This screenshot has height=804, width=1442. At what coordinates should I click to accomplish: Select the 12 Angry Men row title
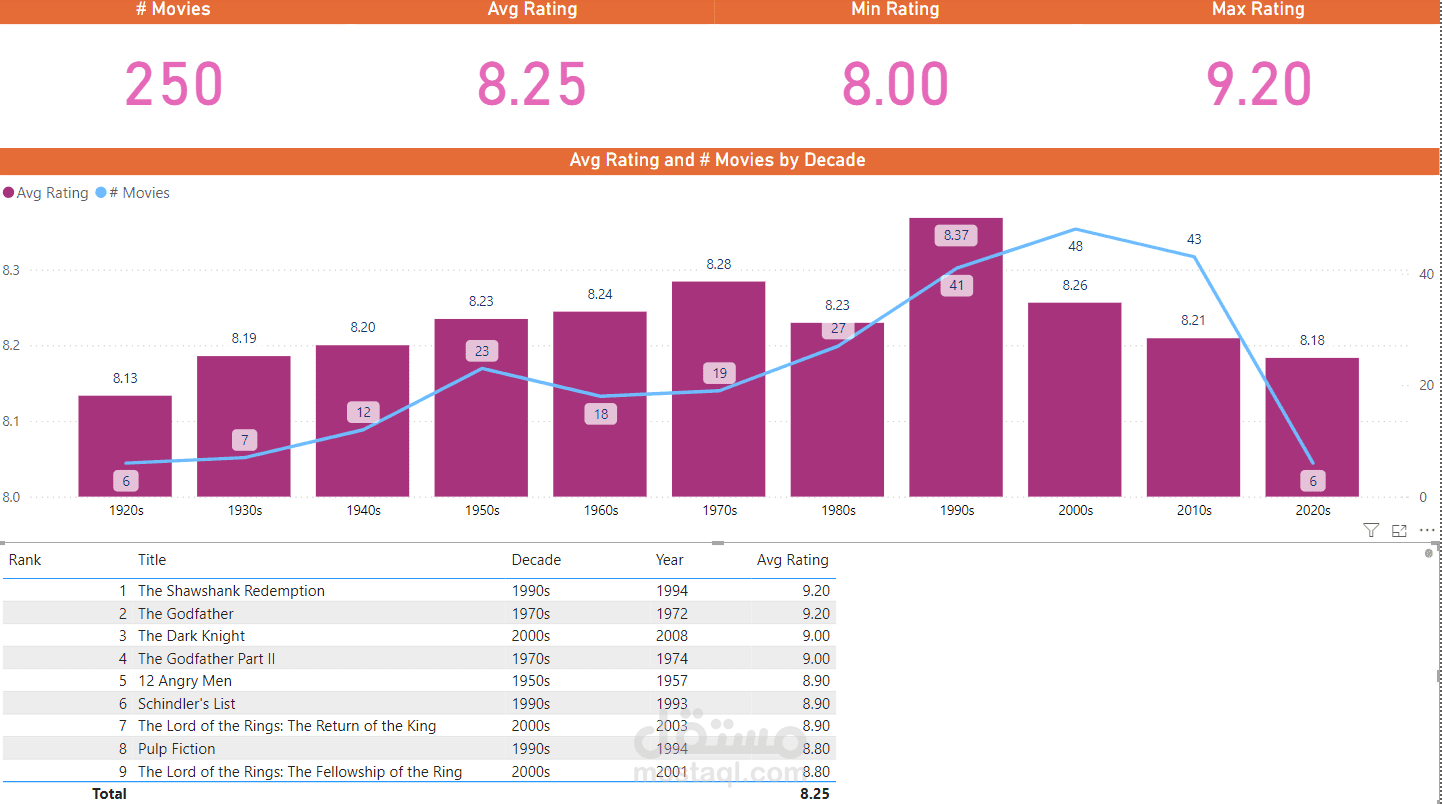pos(185,681)
